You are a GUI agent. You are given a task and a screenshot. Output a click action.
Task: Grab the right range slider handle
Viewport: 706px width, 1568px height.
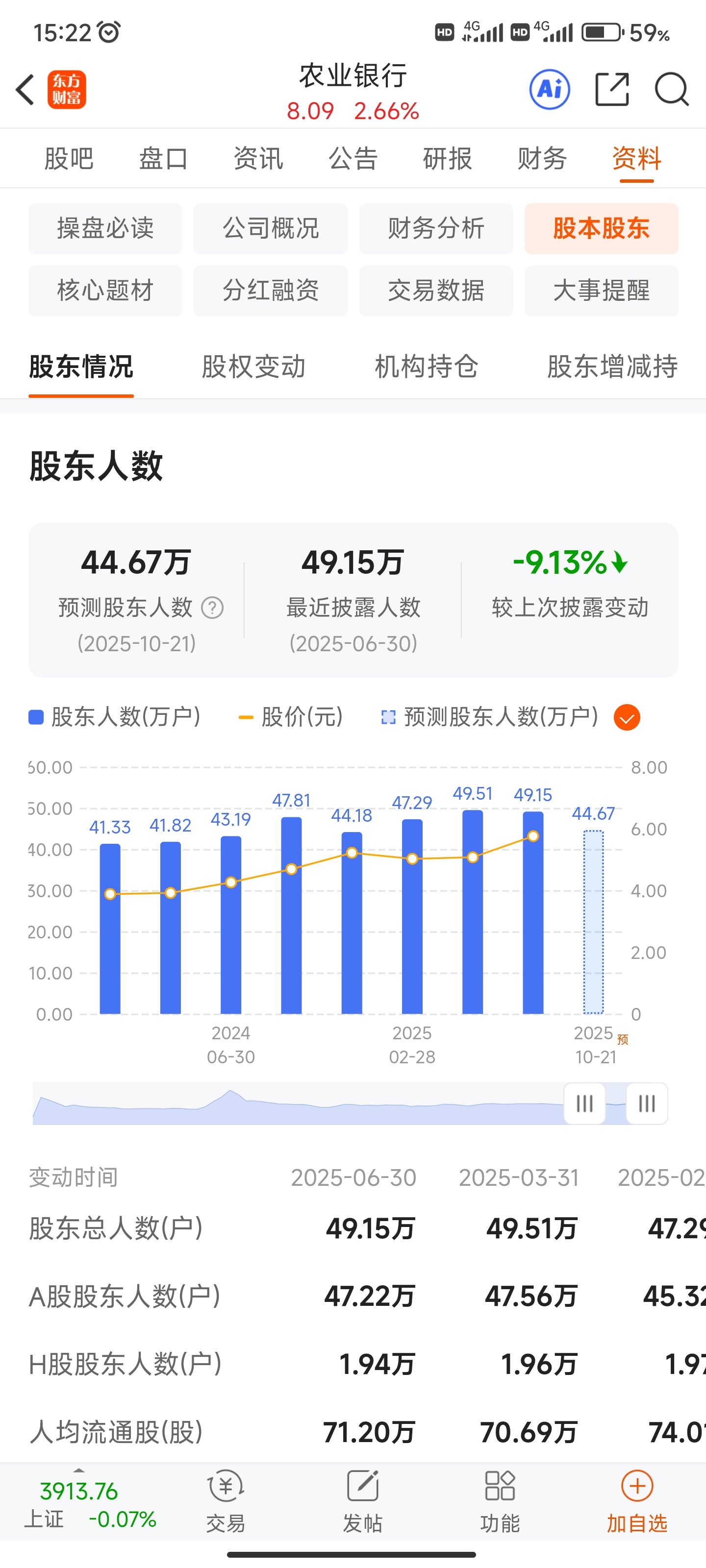[647, 1103]
